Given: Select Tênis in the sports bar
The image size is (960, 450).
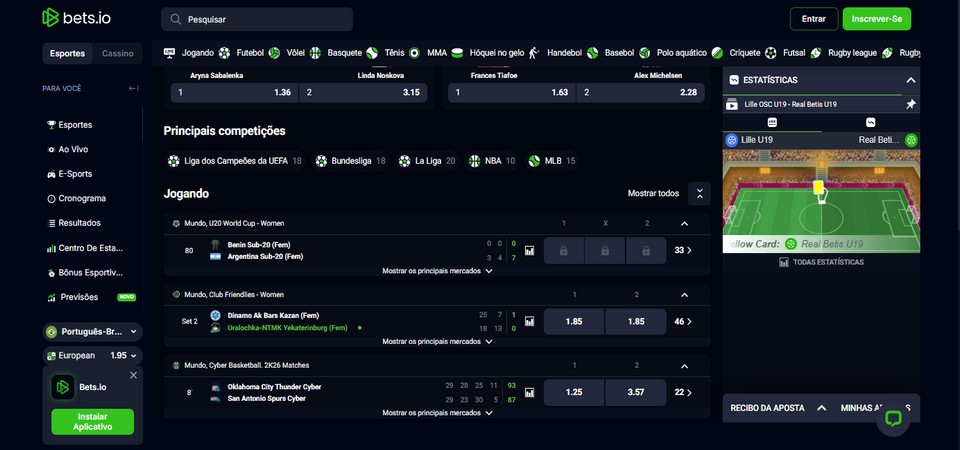Looking at the screenshot, I should click(386, 53).
